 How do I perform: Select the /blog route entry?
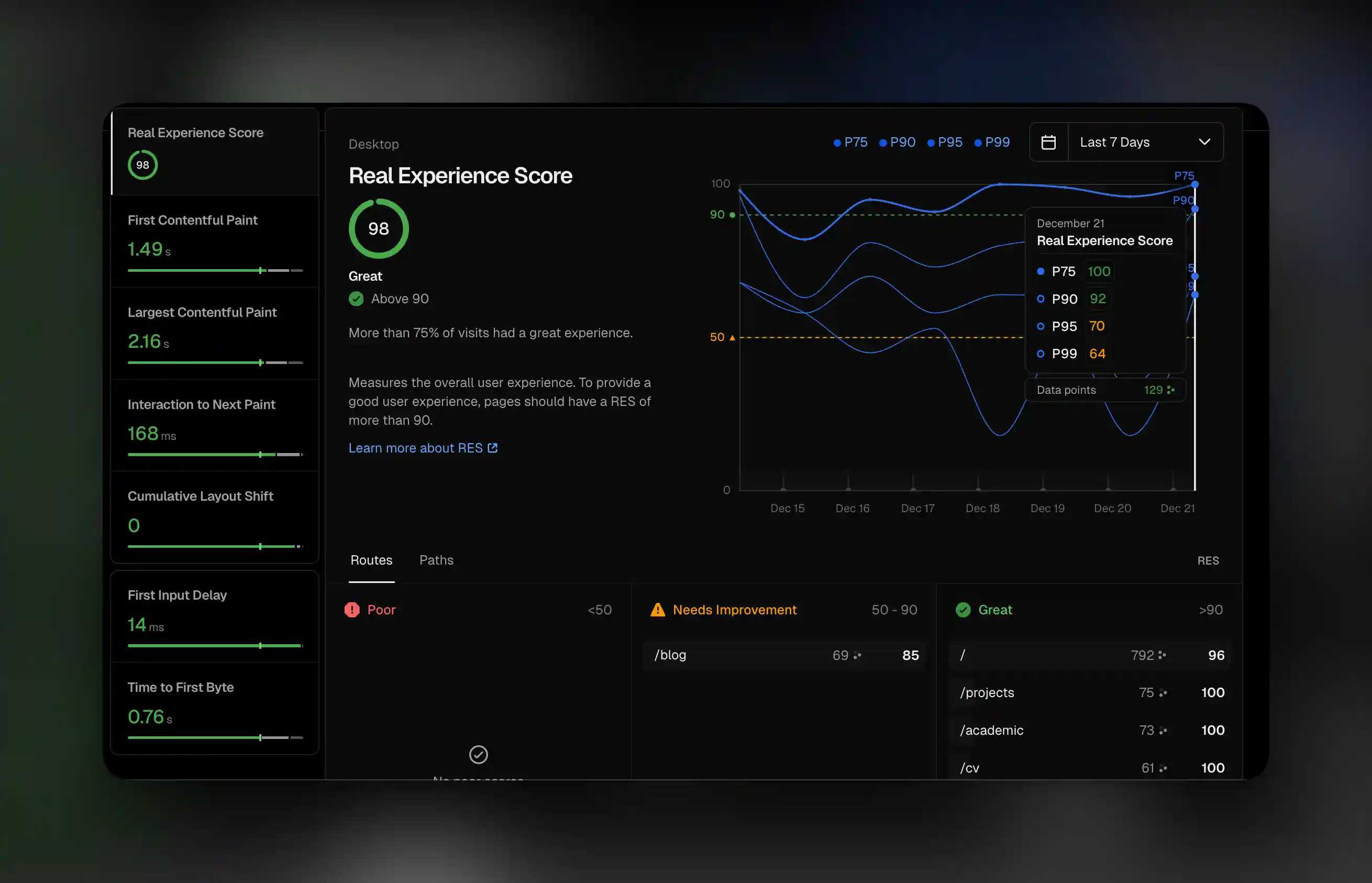pyautogui.click(x=784, y=655)
